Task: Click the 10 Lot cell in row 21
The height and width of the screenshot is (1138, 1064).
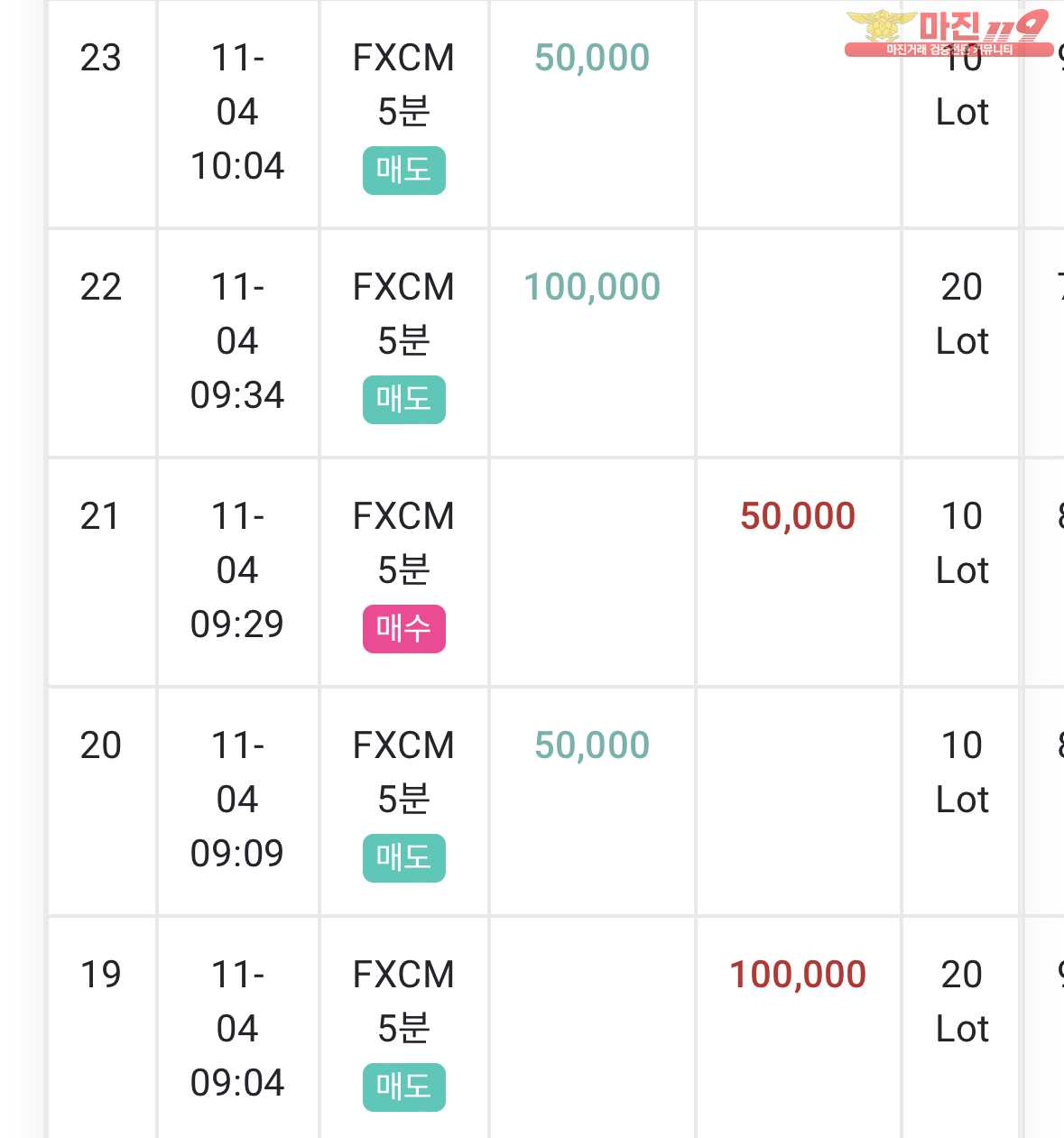Action: pyautogui.click(x=962, y=543)
